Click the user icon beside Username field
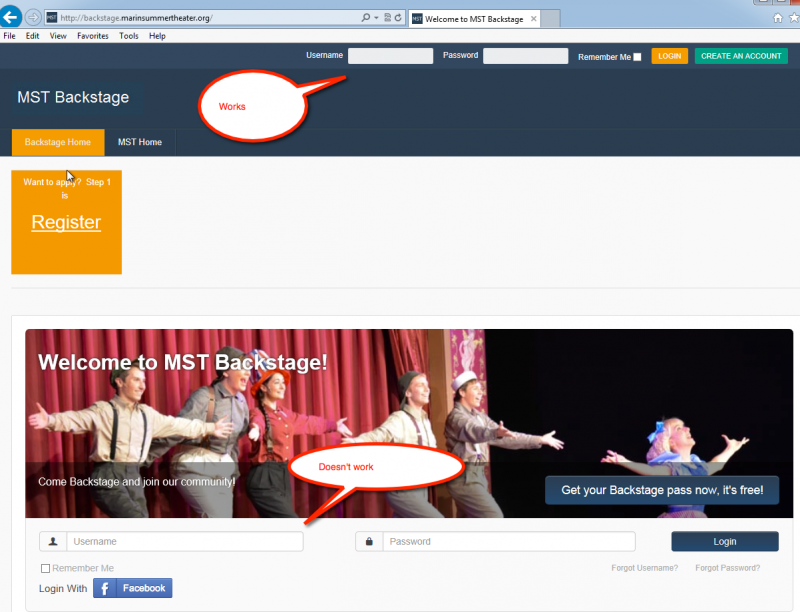Image resolution: width=800 pixels, height=612 pixels. [53, 541]
